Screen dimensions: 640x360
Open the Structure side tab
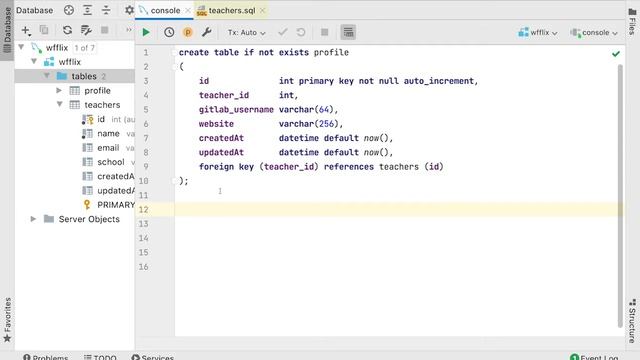pyautogui.click(x=632, y=320)
